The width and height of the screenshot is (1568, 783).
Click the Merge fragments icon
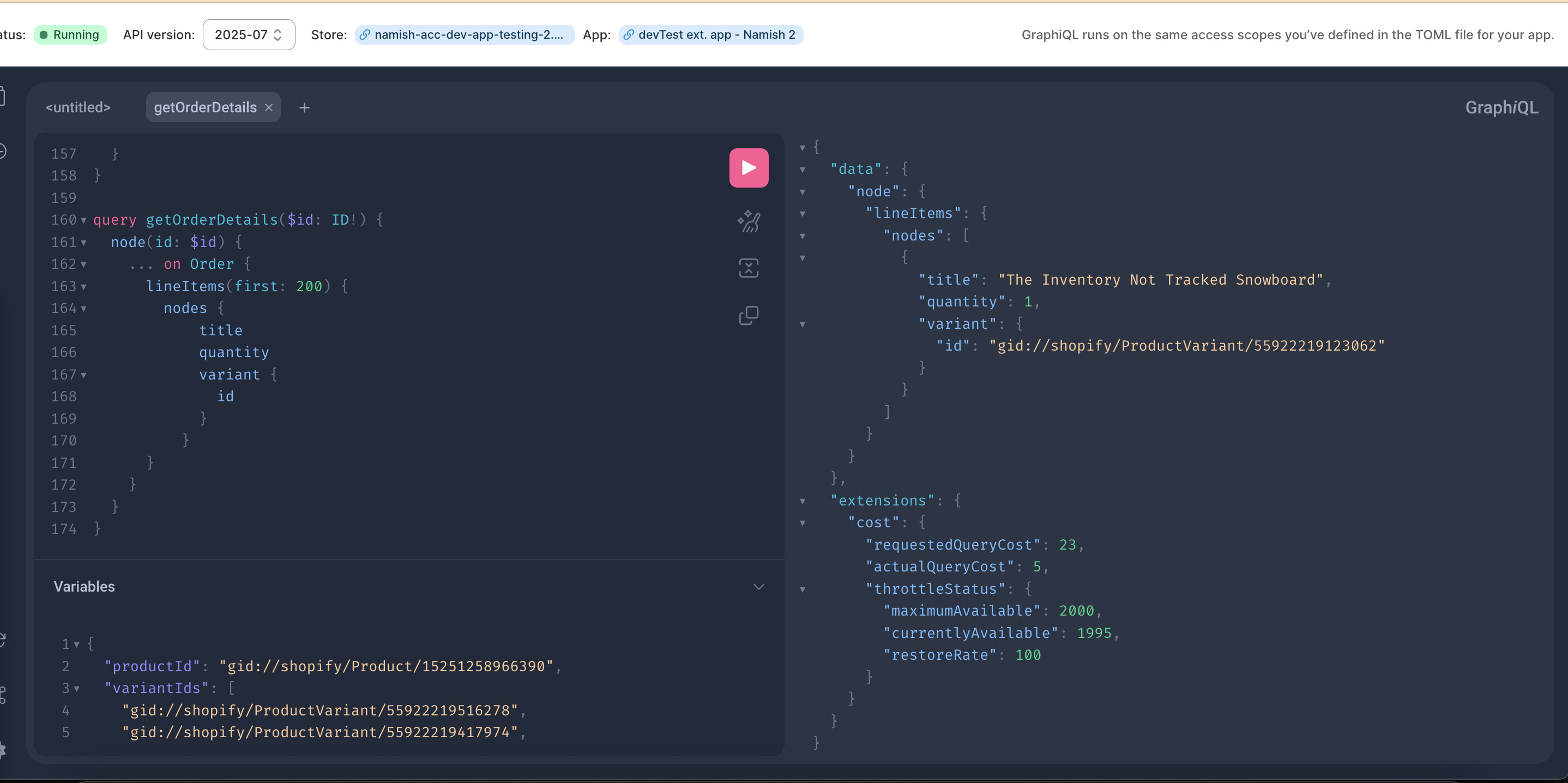(x=748, y=268)
